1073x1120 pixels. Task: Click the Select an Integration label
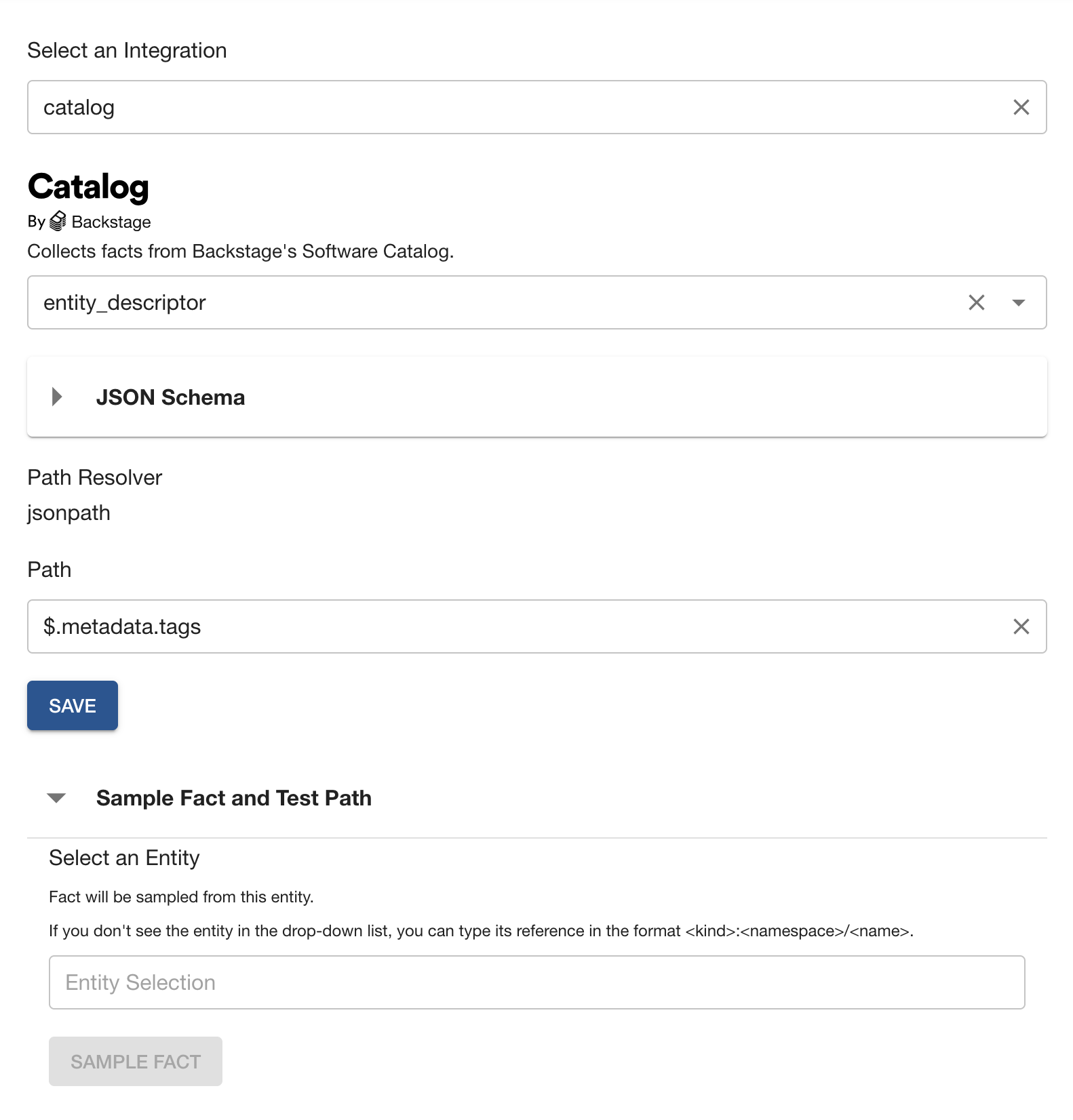coord(127,50)
